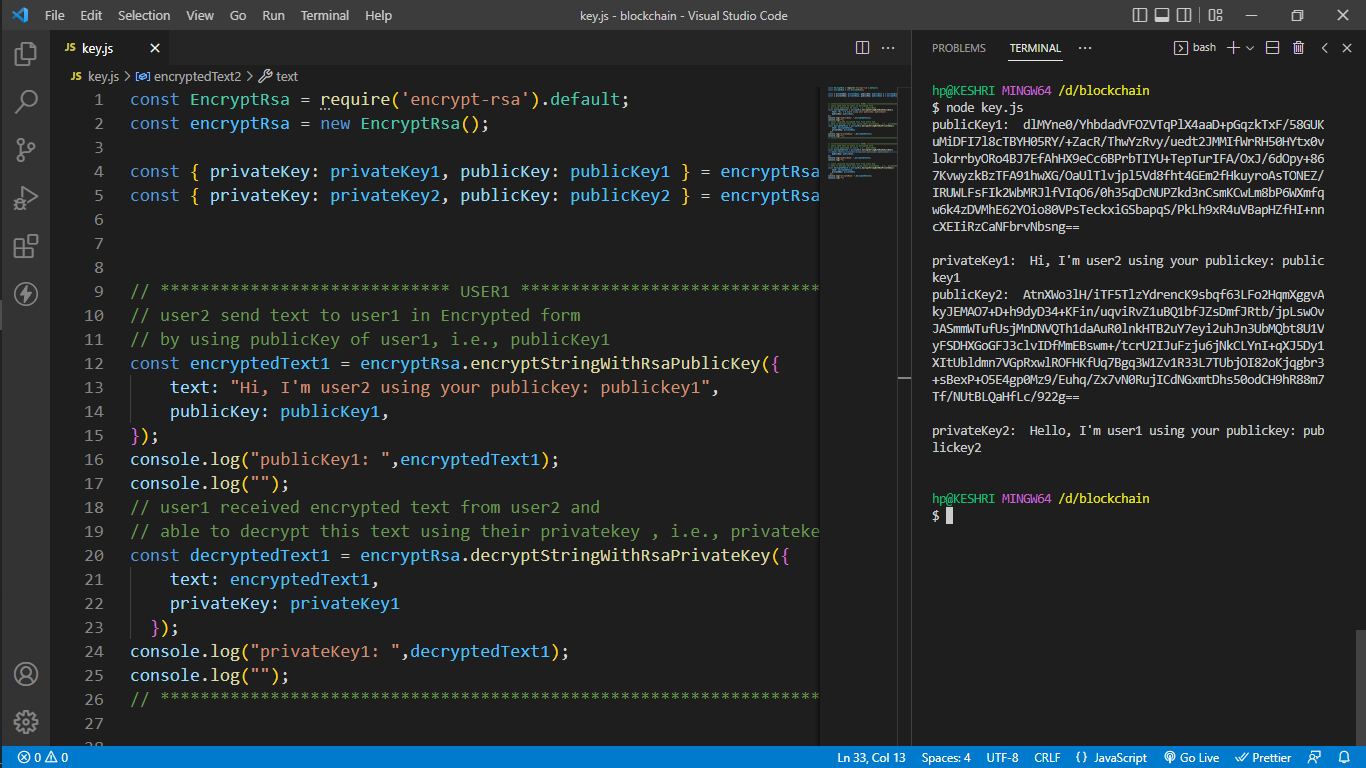Toggle the bottom panel layout button

(x=1164, y=16)
